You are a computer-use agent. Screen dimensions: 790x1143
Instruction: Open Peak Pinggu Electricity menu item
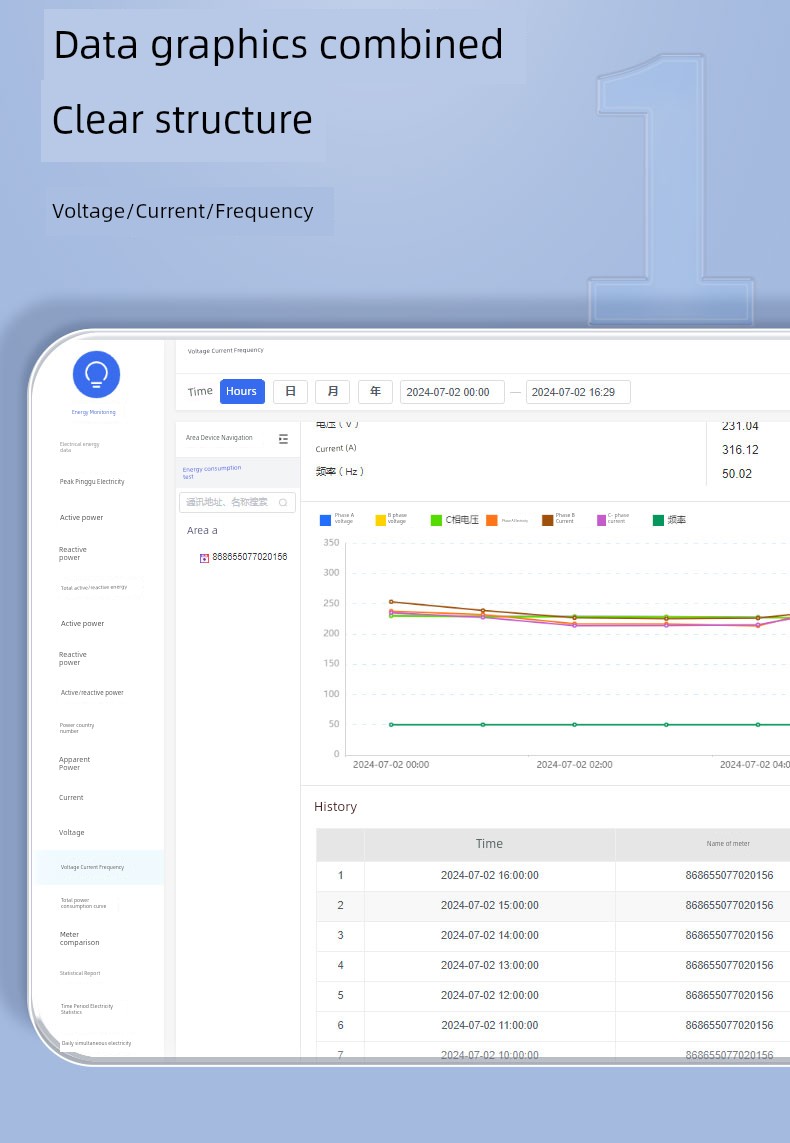[92, 482]
